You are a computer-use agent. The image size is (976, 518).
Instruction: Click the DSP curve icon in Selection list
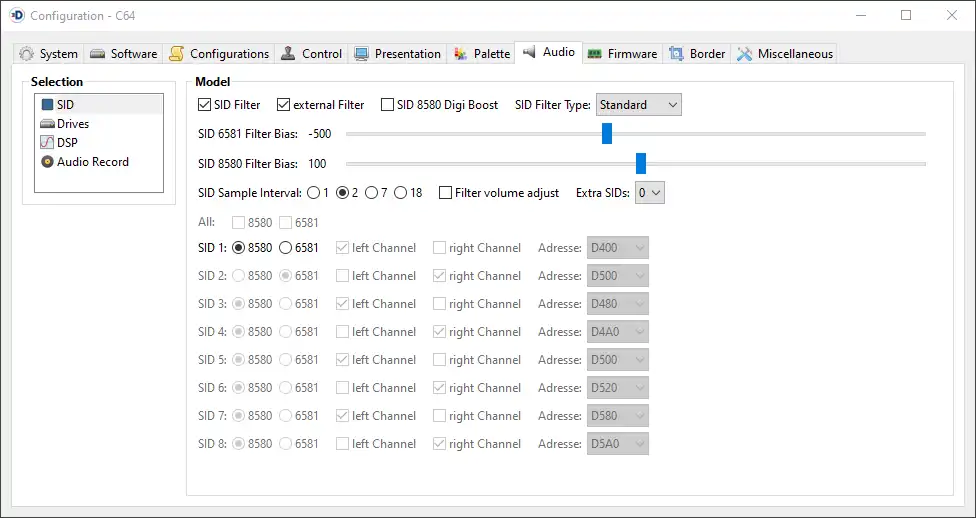47,143
